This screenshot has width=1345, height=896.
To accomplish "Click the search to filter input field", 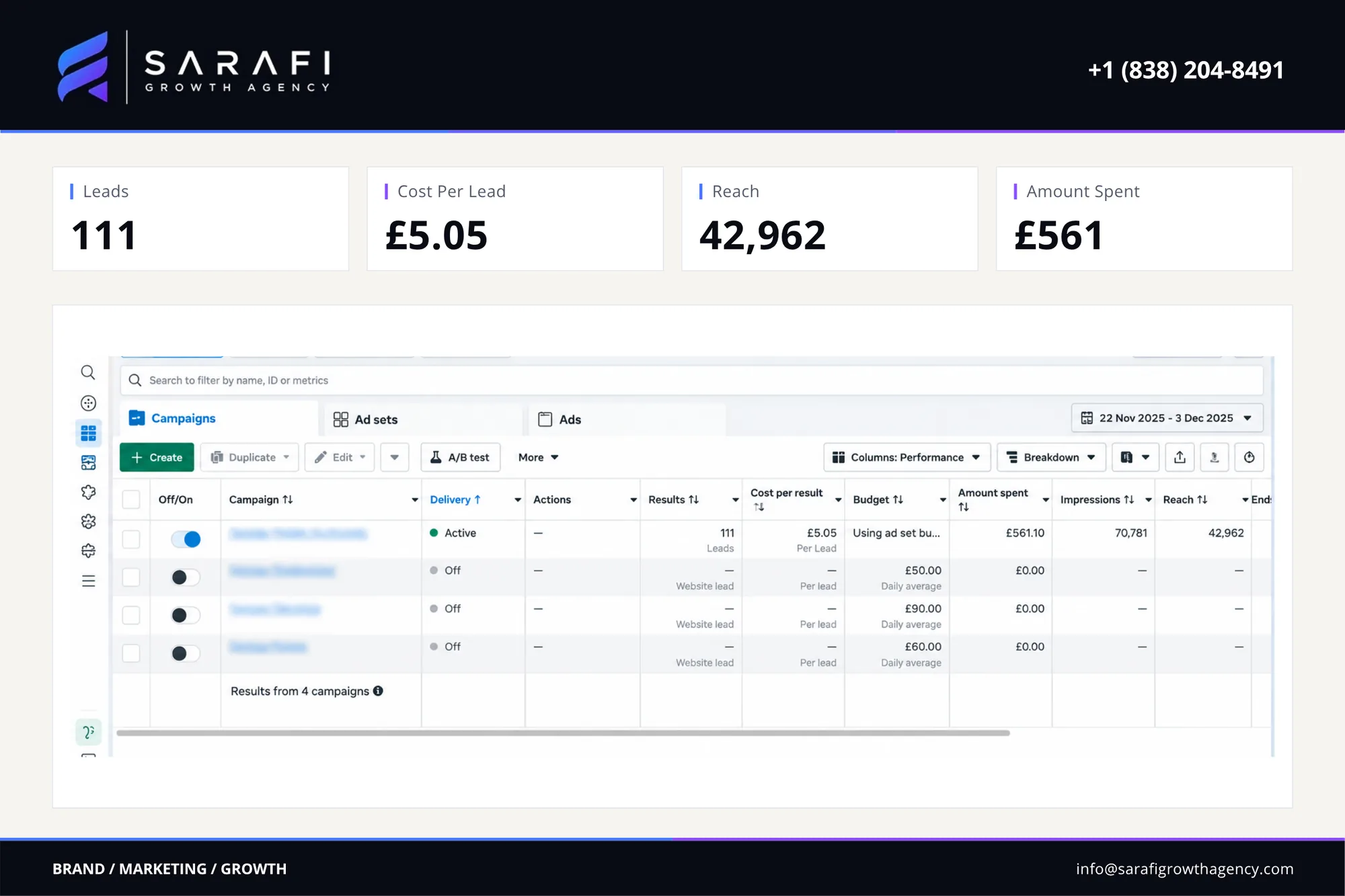I will click(691, 380).
